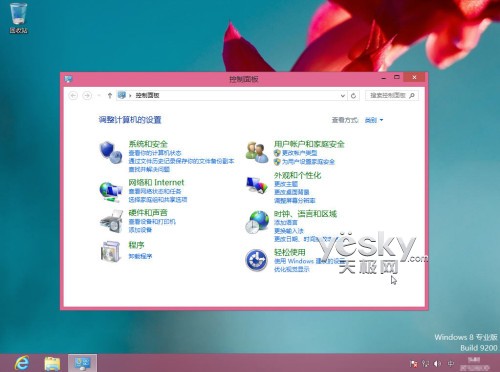Select Control Panel taskbar button

point(82,363)
